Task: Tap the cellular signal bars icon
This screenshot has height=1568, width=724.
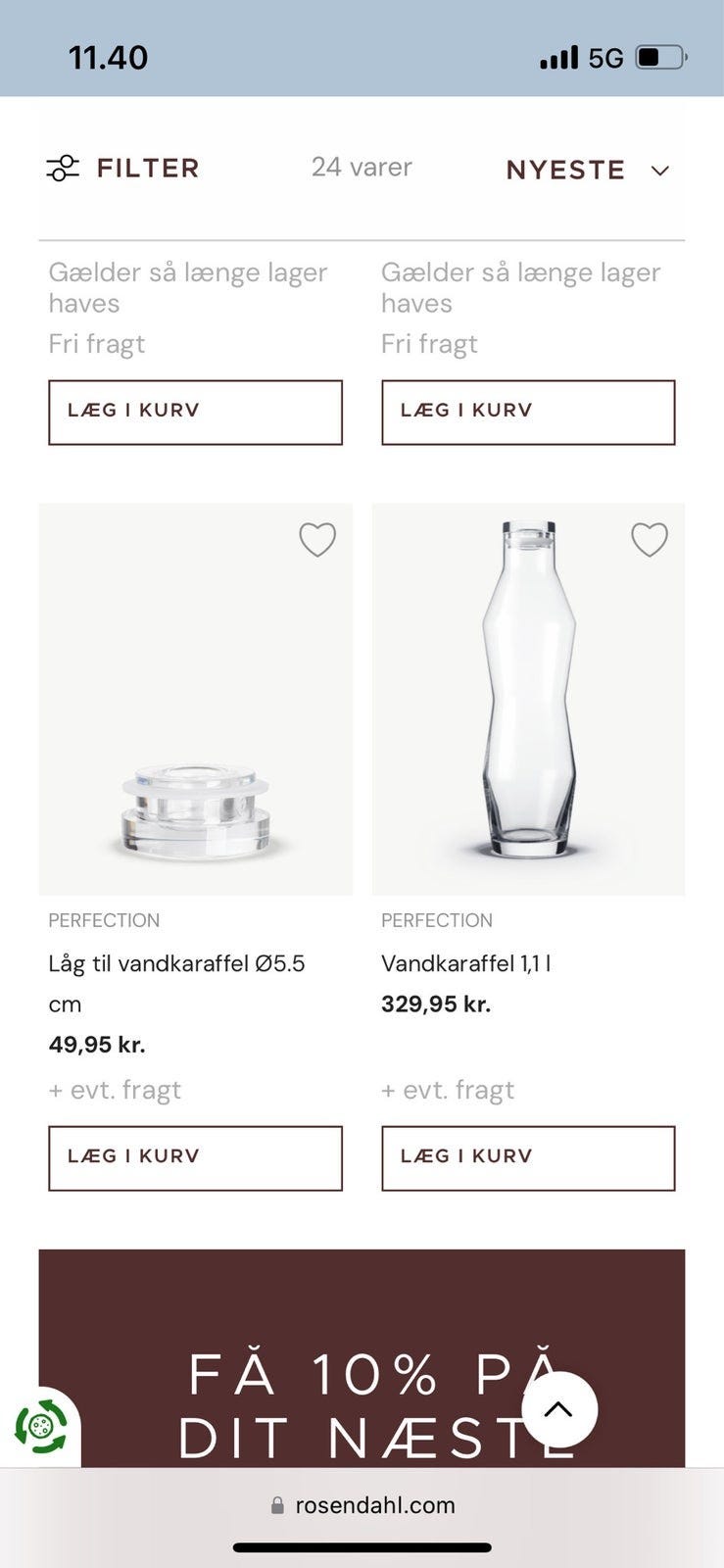Action: [558, 58]
